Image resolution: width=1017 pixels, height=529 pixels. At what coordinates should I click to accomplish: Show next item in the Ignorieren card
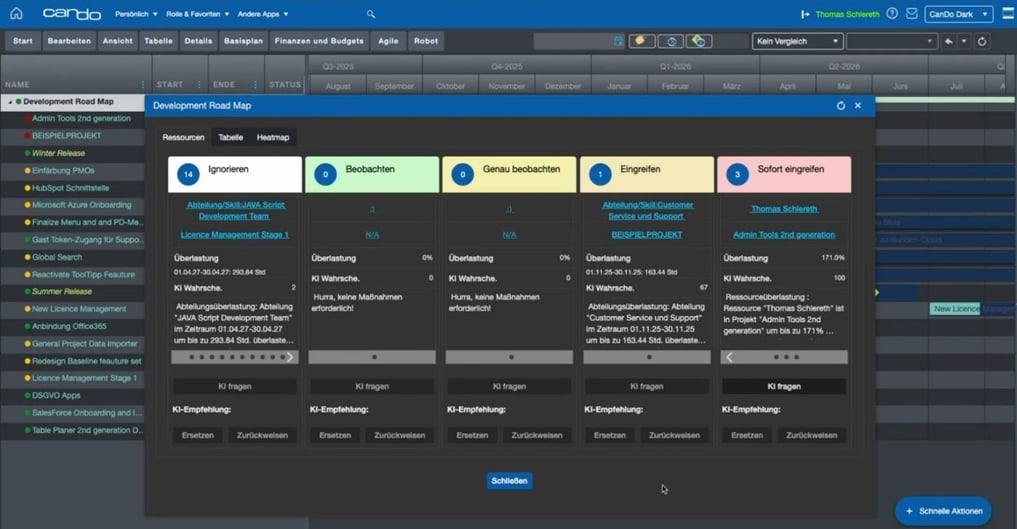(x=290, y=357)
